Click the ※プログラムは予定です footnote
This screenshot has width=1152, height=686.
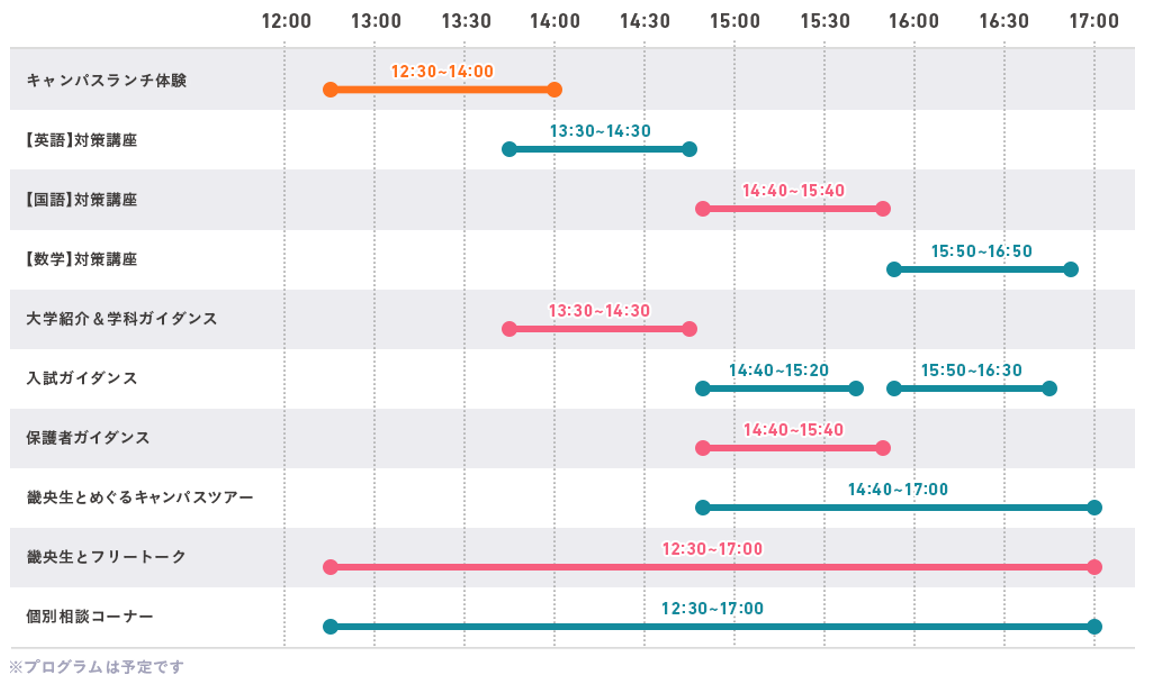(x=97, y=666)
